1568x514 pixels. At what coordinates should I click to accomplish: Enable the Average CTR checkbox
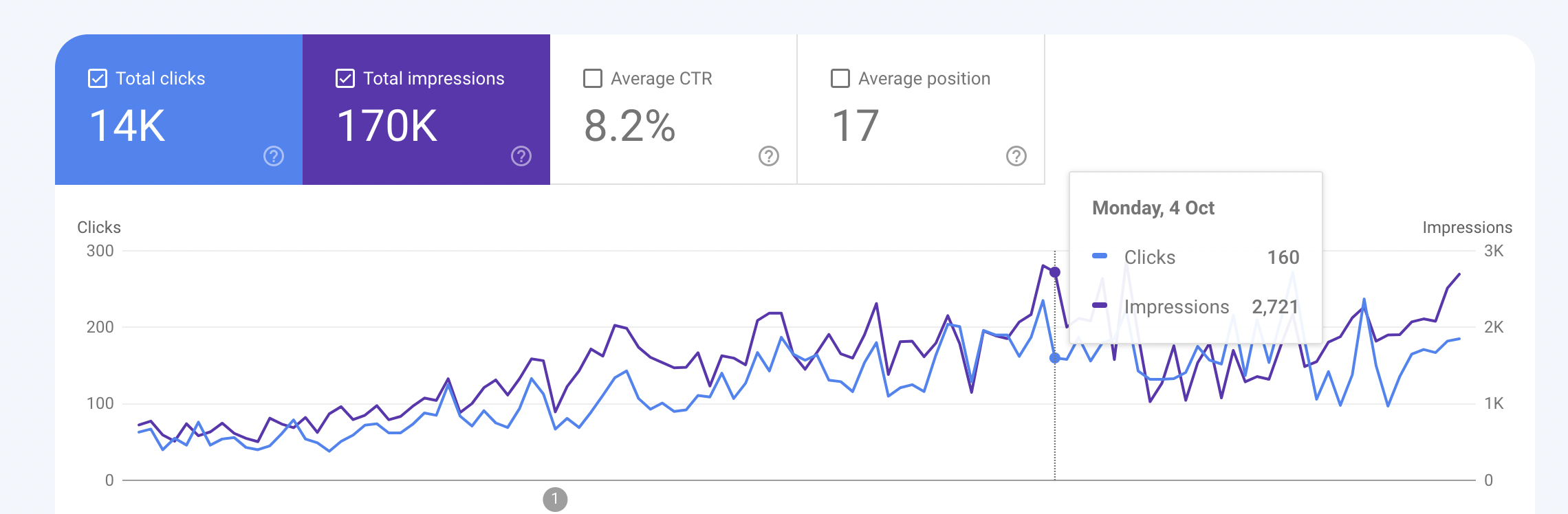click(593, 79)
